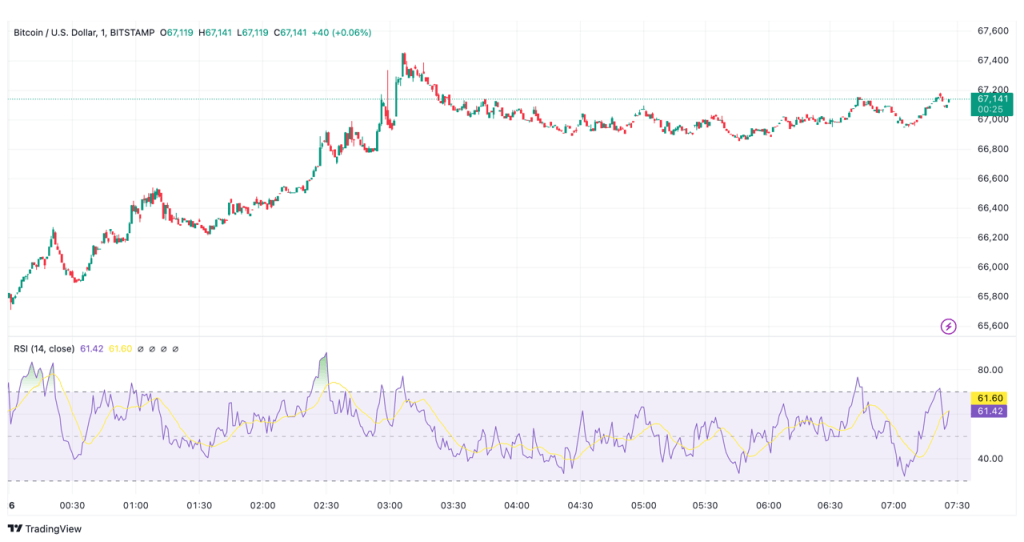Click the 02:00 time axis label
1024x542 pixels.
coord(262,505)
